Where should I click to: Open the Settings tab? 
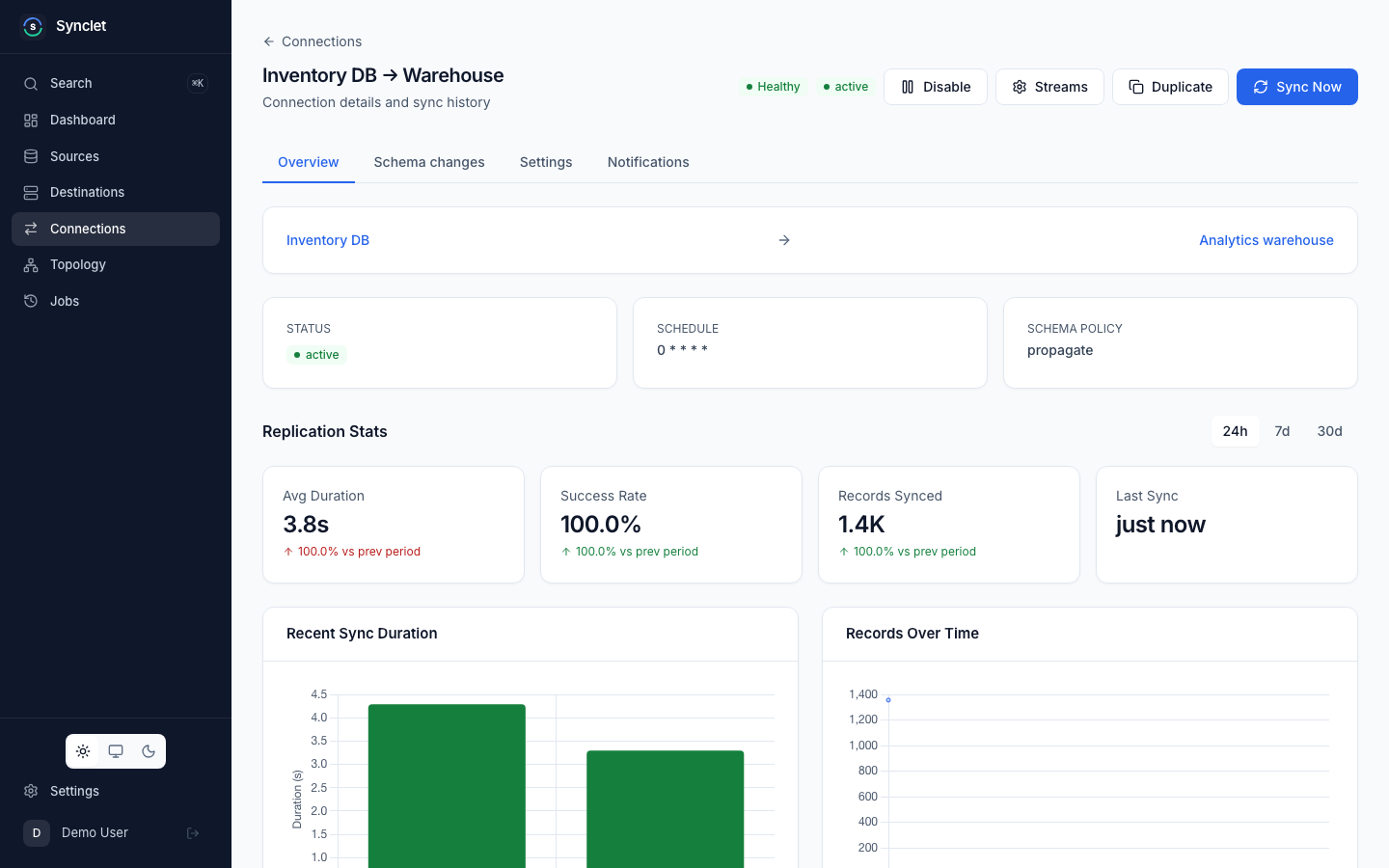546,162
